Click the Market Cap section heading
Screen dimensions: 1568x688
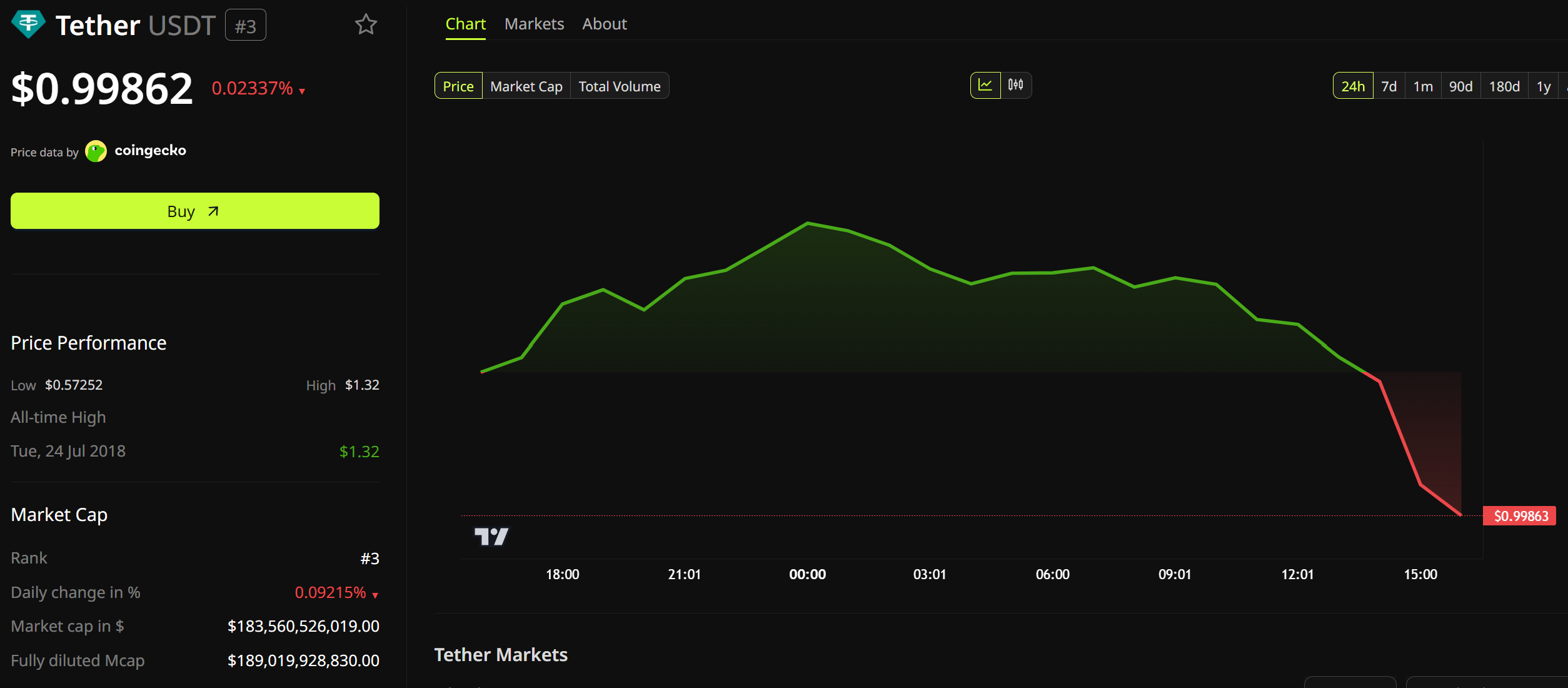click(x=59, y=515)
